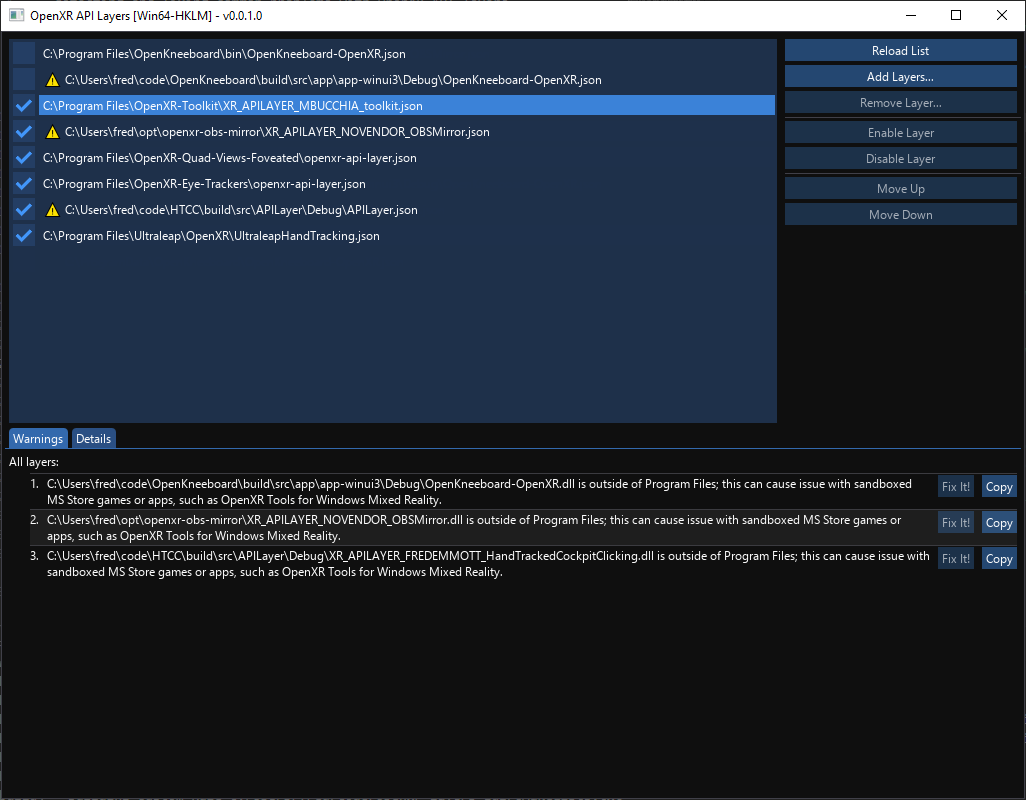Click the Enable Layer button
This screenshot has height=800, width=1026.
[x=900, y=133]
